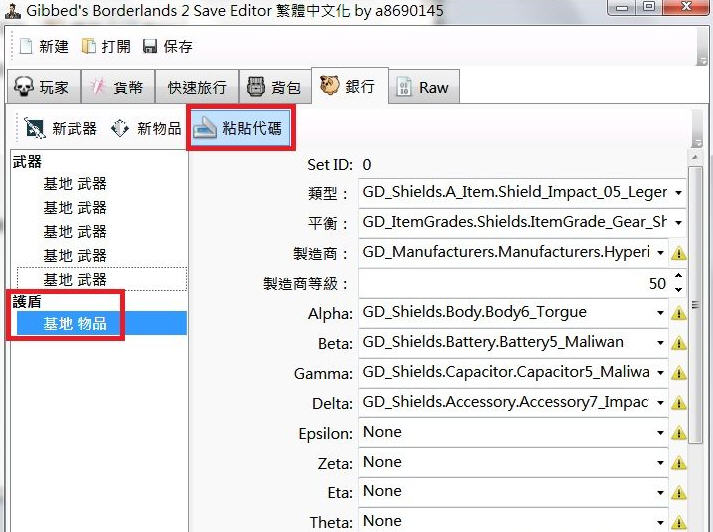Select the 基地 物品 shield entry
713x532 pixels.
(102, 323)
